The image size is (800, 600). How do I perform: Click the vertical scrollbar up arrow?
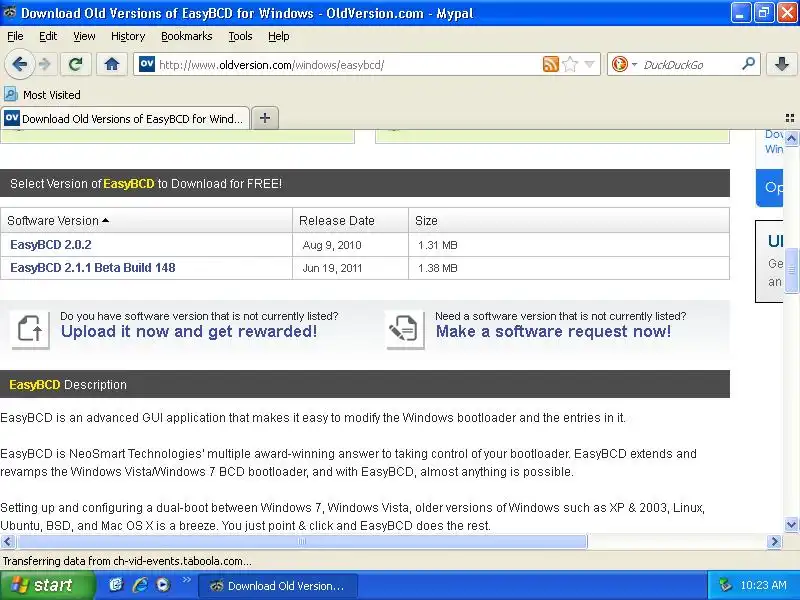coord(791,138)
